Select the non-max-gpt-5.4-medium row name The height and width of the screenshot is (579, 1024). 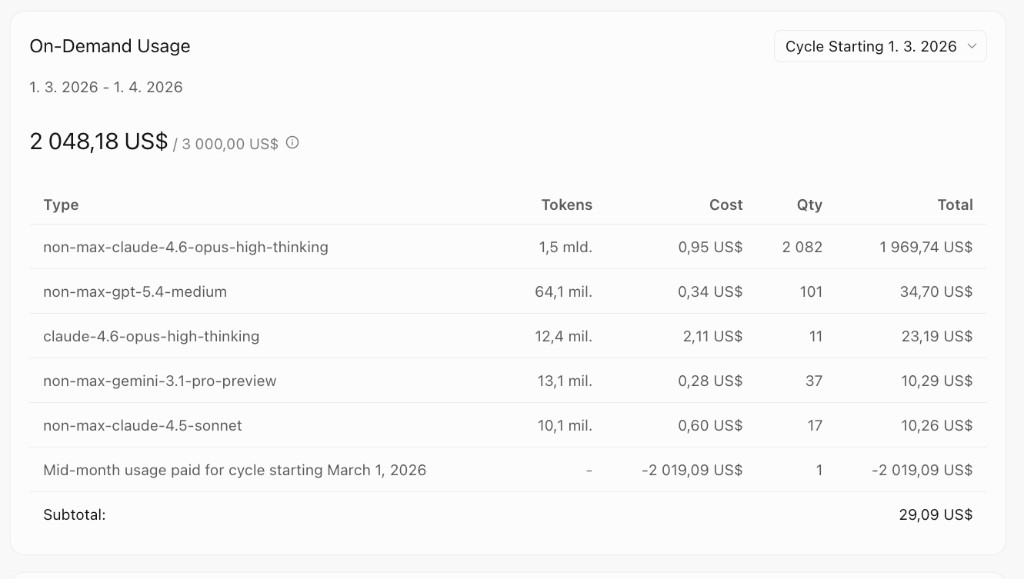click(x=135, y=292)
